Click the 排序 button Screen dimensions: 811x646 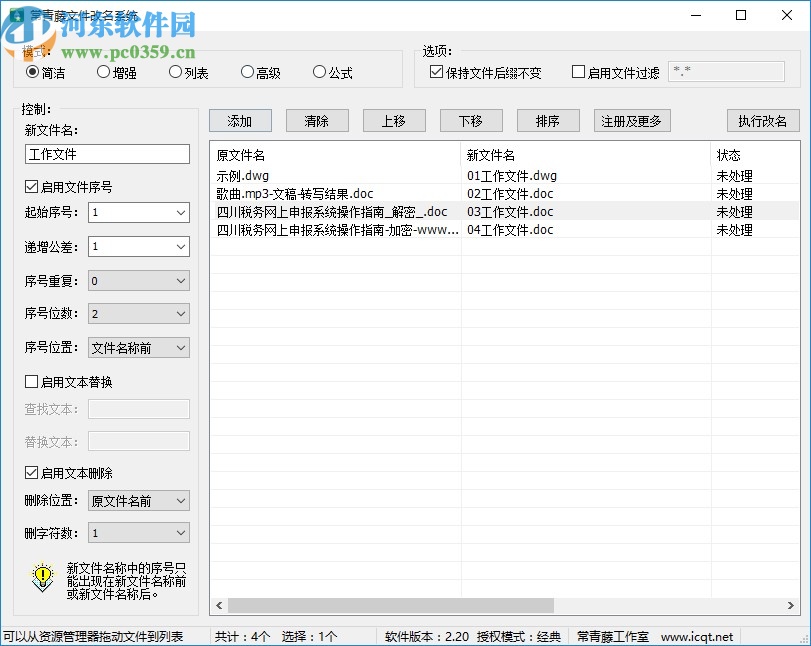[547, 120]
